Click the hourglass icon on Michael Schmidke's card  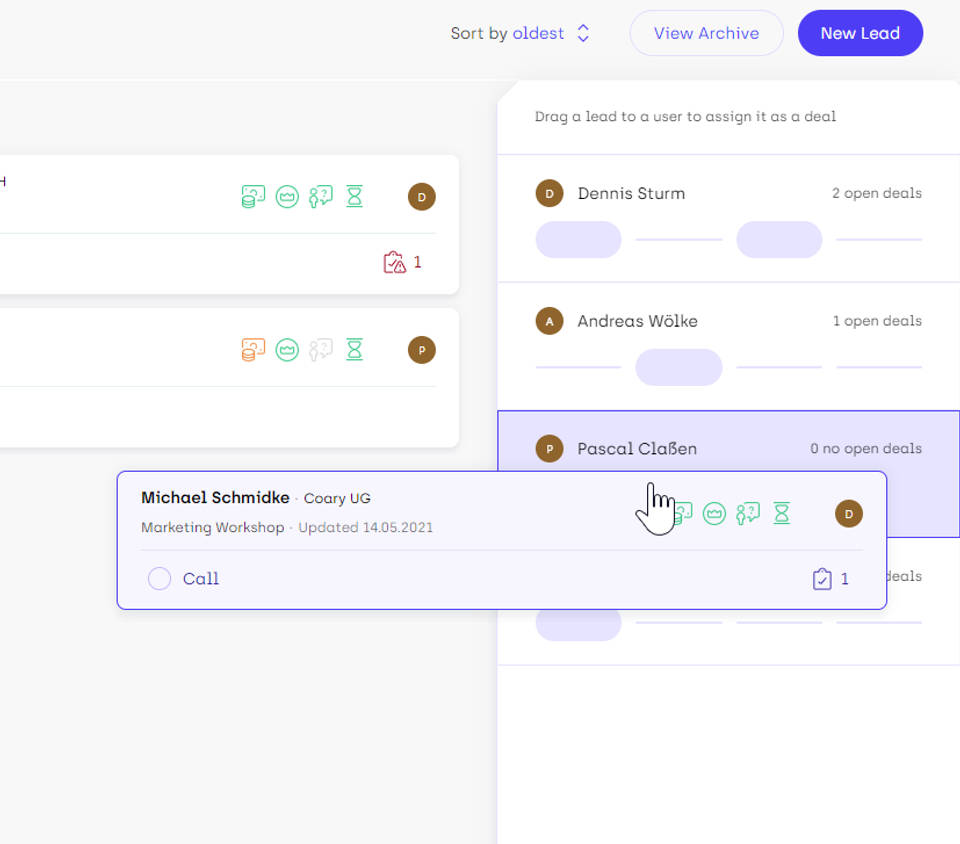tap(782, 513)
